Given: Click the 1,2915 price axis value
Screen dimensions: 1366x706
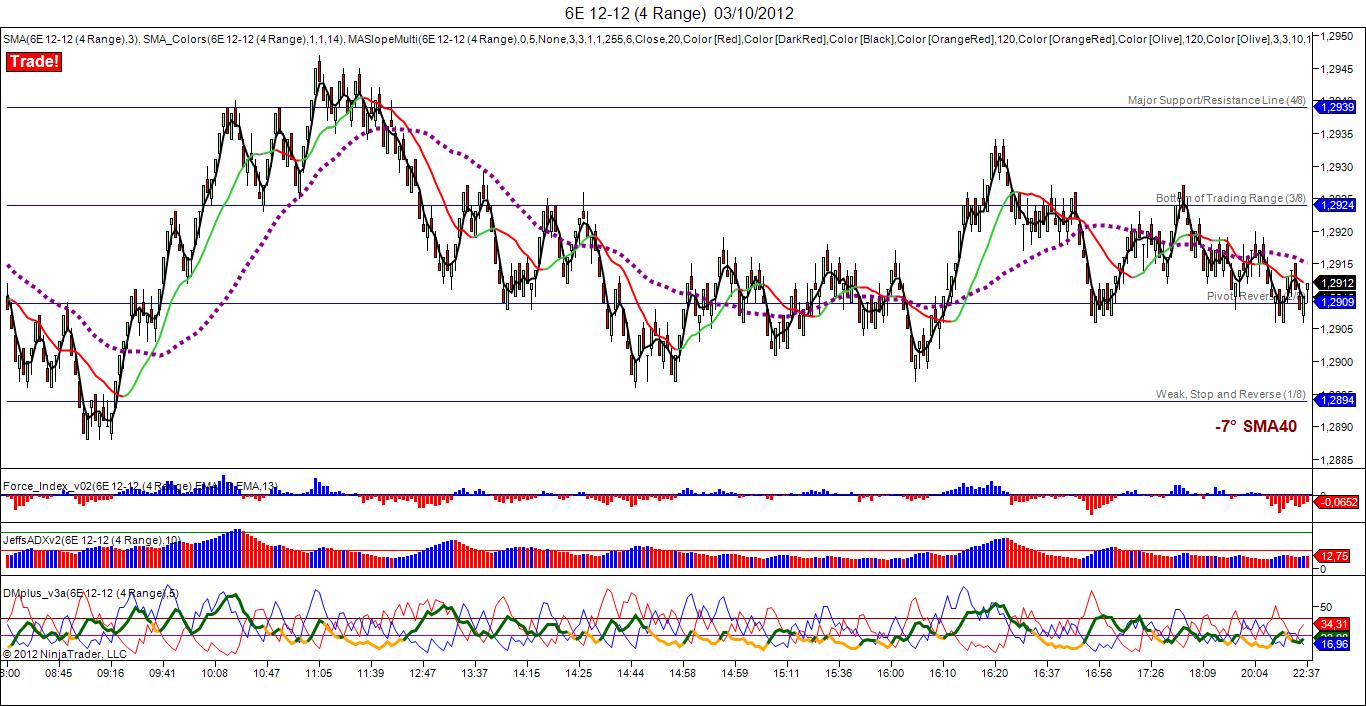Looking at the screenshot, I should click(1337, 264).
